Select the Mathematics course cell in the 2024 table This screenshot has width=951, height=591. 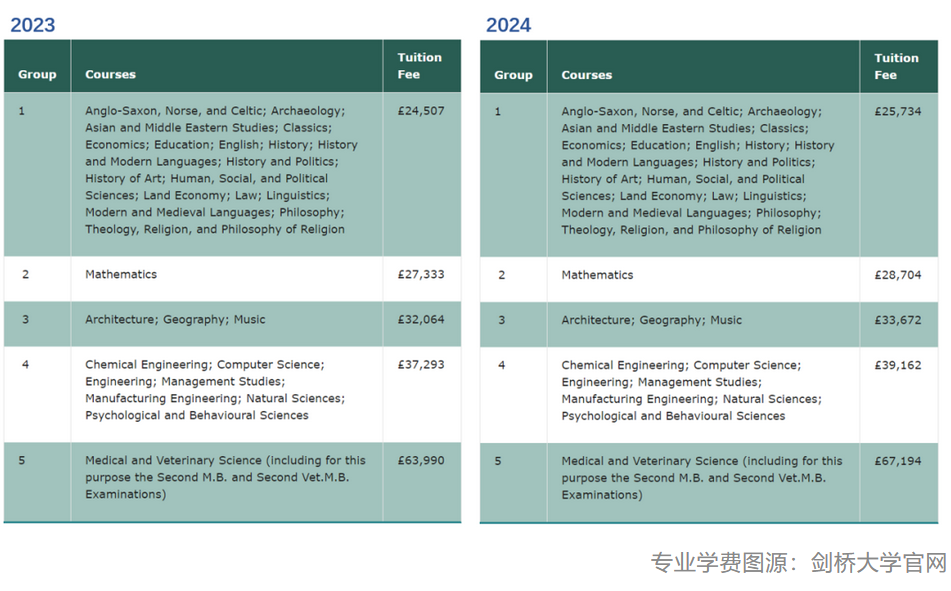597,275
